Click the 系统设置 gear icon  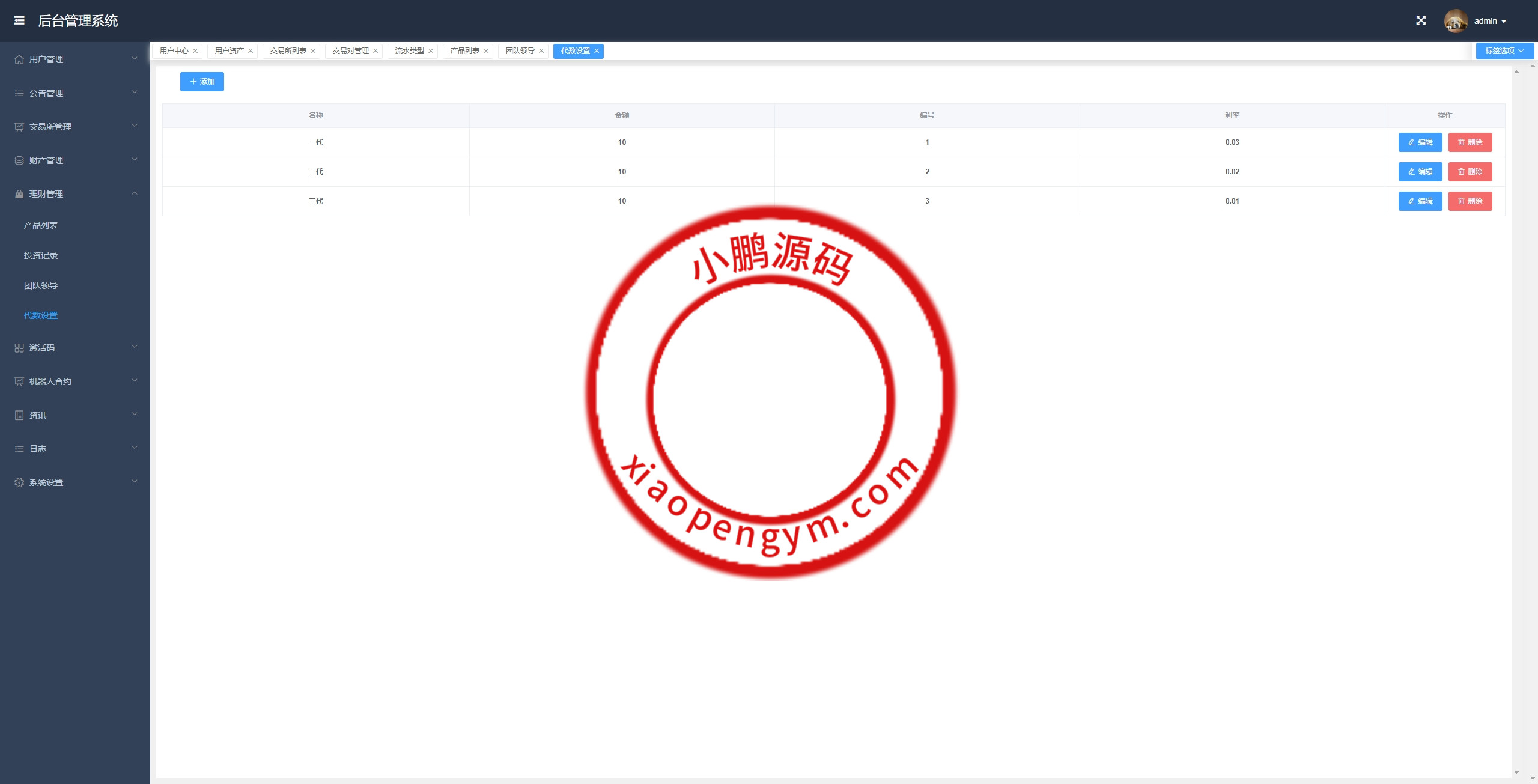pyautogui.click(x=19, y=482)
